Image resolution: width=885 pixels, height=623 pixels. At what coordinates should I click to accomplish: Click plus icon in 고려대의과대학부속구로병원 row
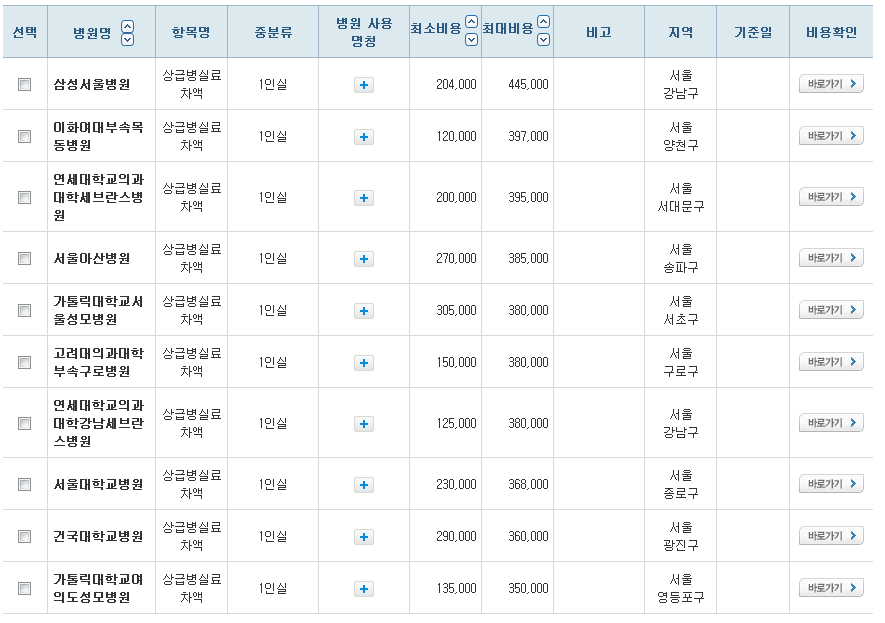point(364,363)
